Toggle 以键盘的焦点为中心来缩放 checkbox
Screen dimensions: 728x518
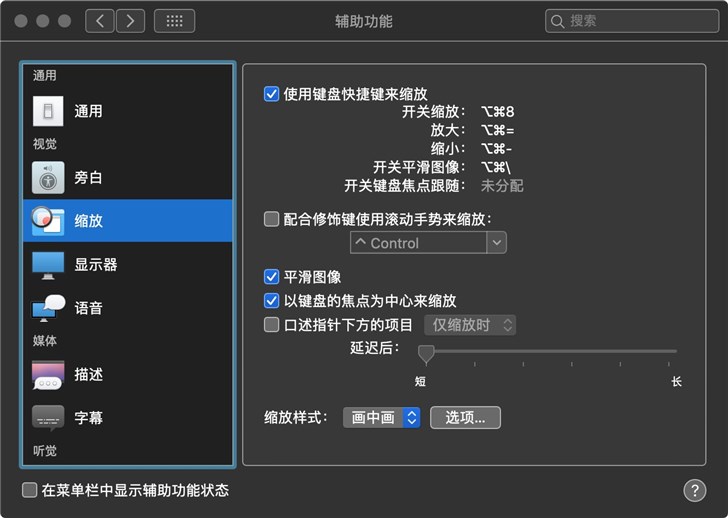tap(271, 300)
